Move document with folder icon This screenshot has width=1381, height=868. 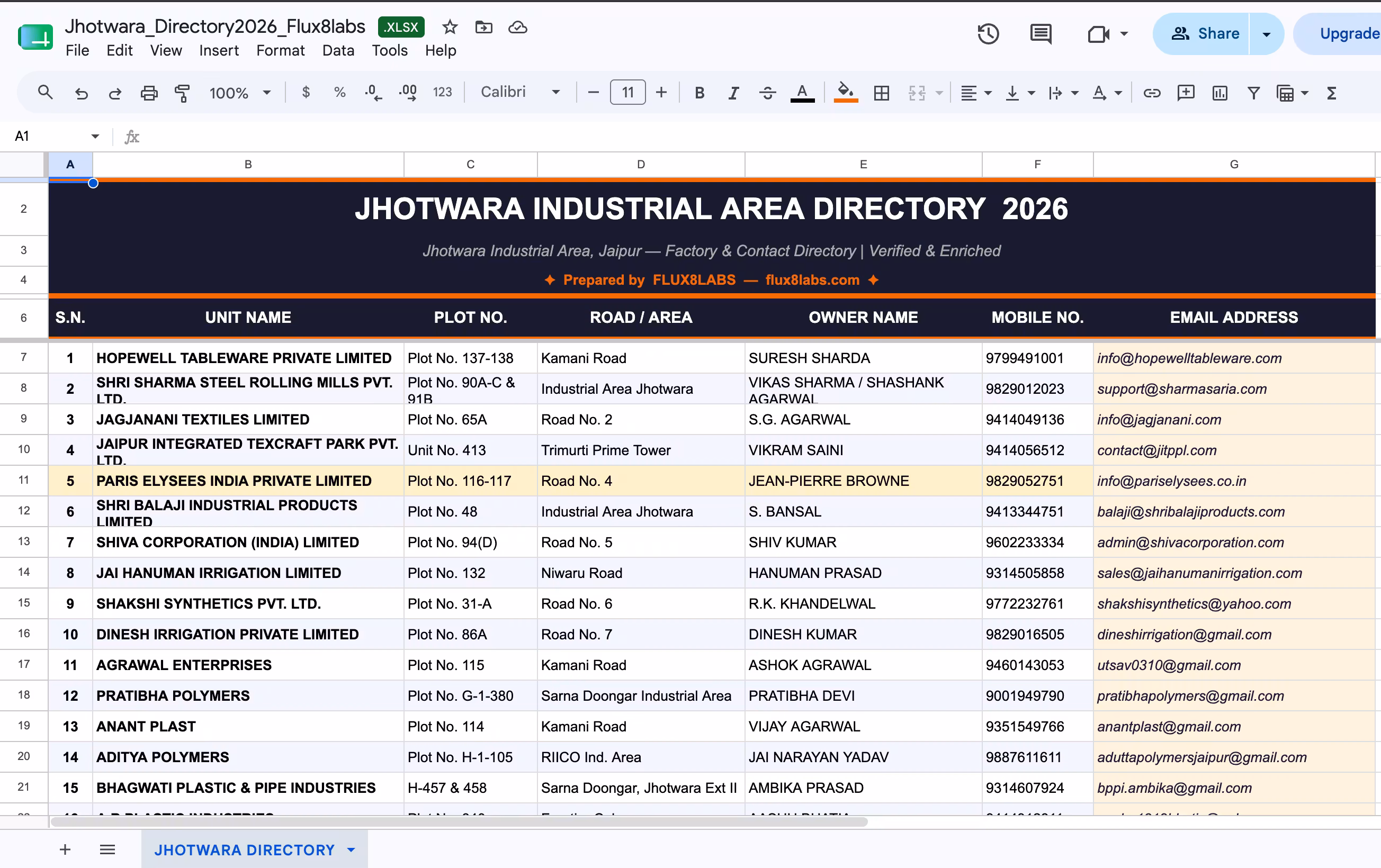click(x=484, y=27)
